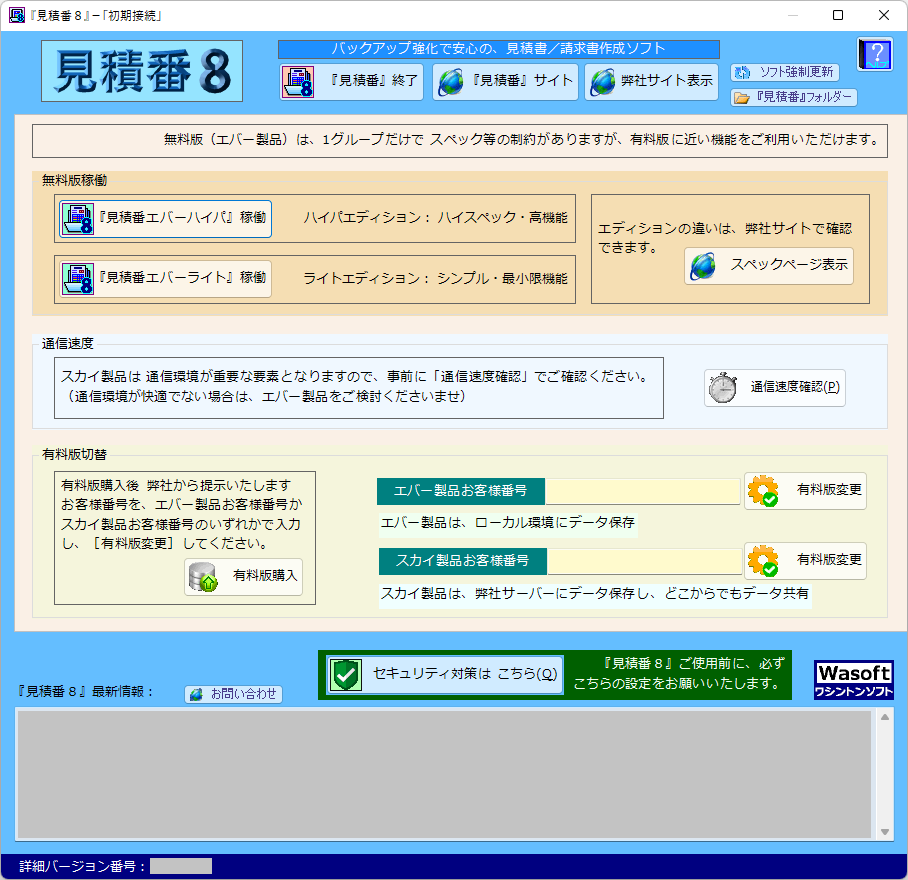Click the エバー製品お客様番号 teal label
This screenshot has height=880, width=908.
coord(460,492)
